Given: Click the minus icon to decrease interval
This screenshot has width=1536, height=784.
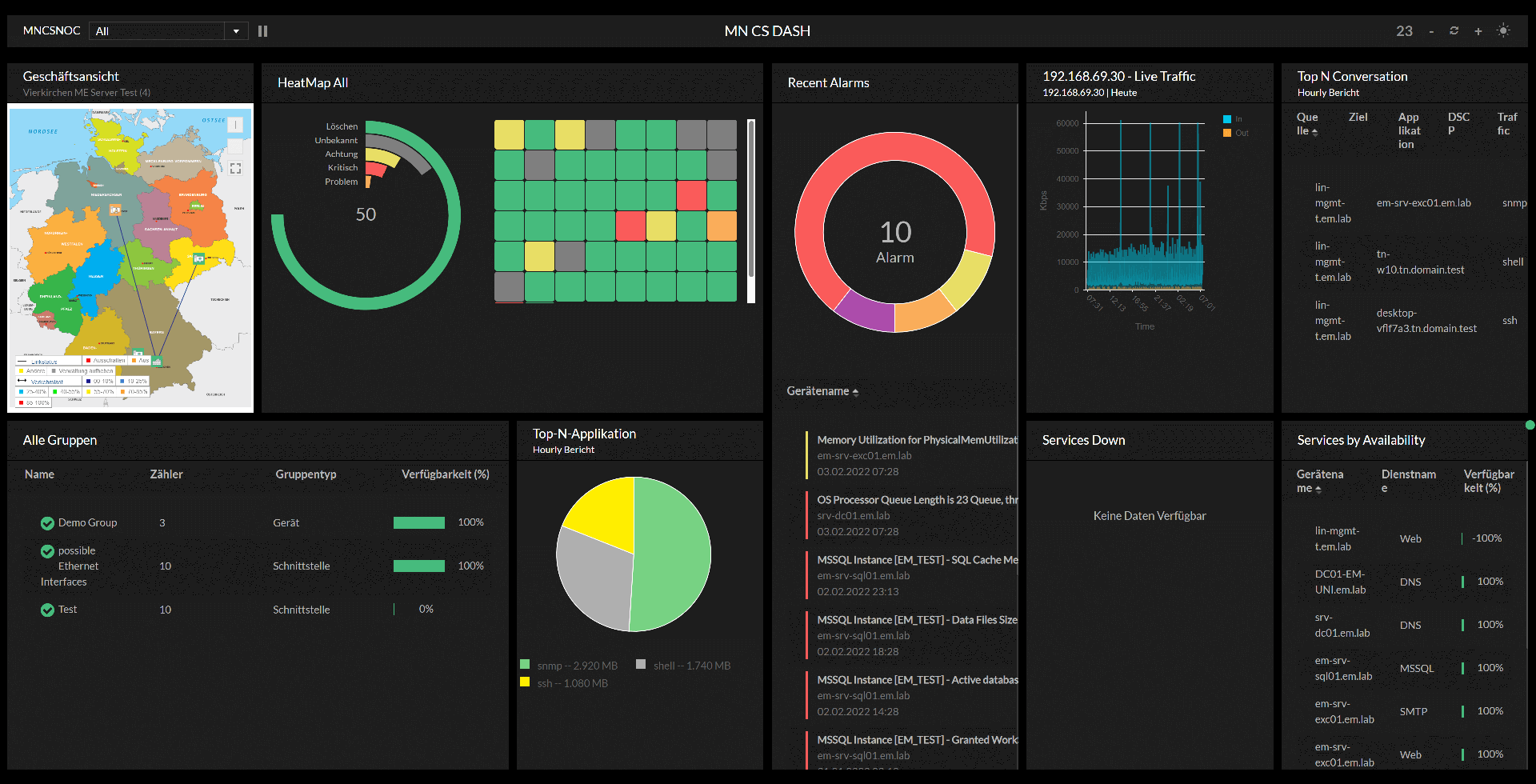Looking at the screenshot, I should [1430, 31].
